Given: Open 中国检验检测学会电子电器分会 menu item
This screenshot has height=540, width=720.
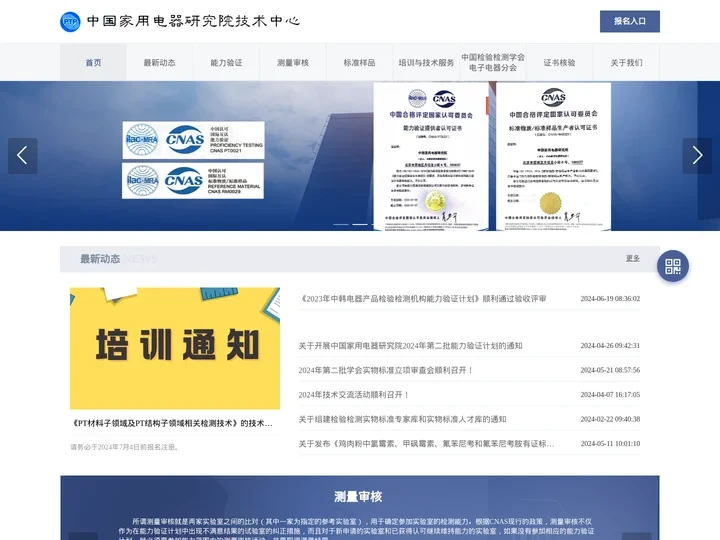Looking at the screenshot, I should [x=493, y=62].
